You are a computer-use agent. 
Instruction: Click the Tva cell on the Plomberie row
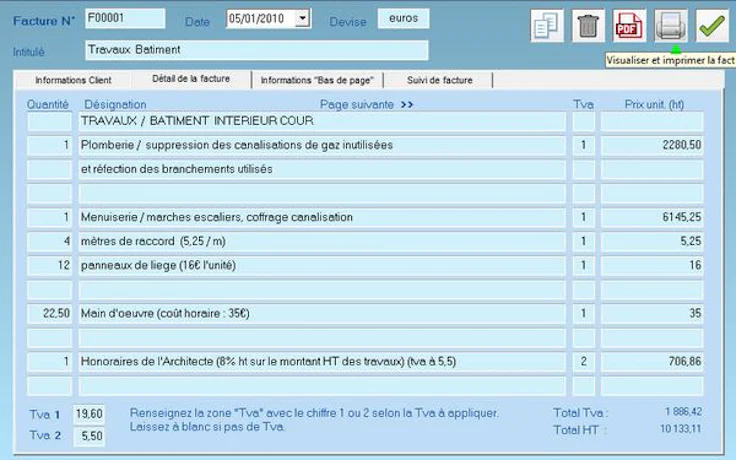(583, 146)
